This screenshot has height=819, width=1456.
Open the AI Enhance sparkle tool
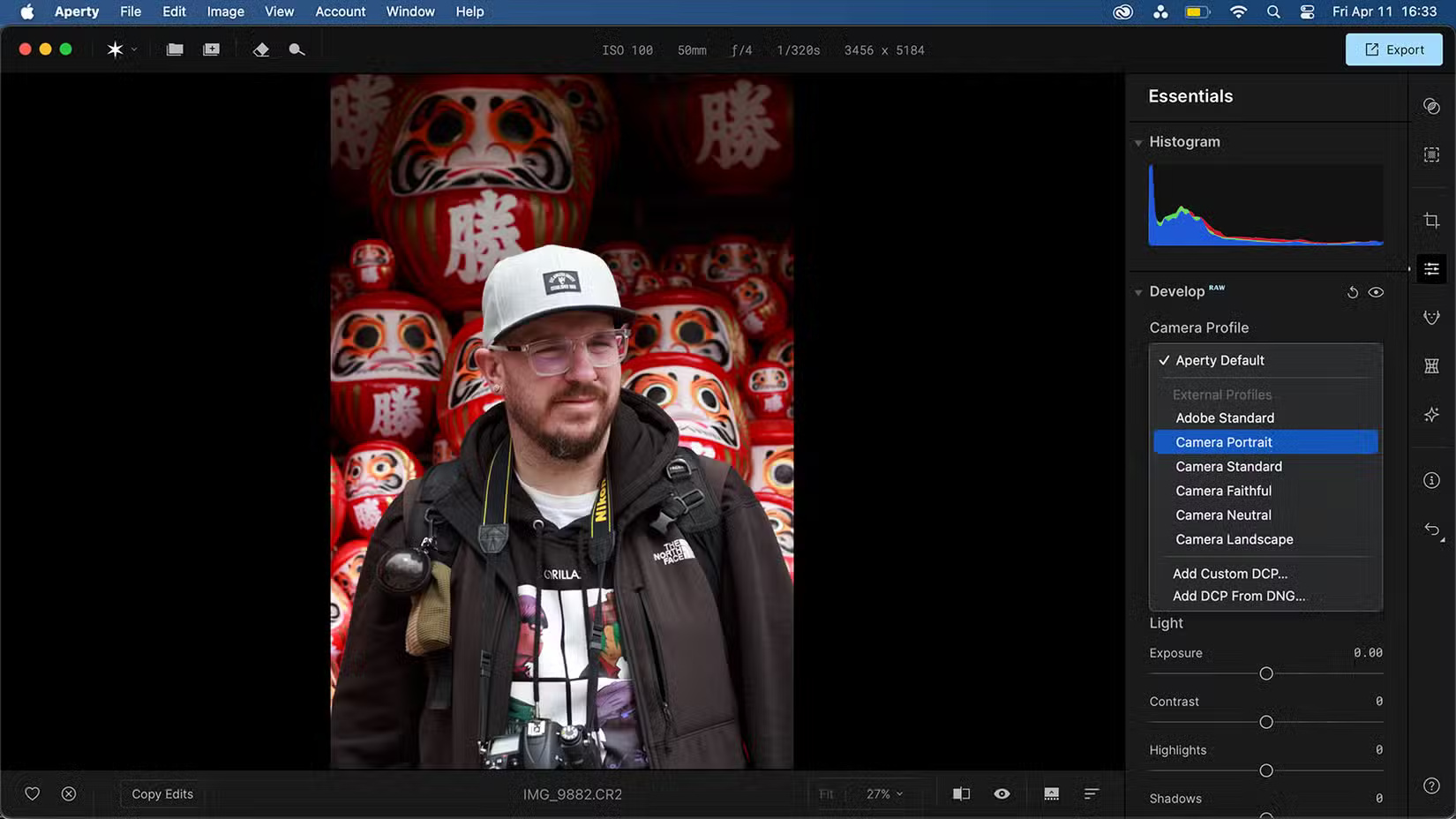(1431, 414)
